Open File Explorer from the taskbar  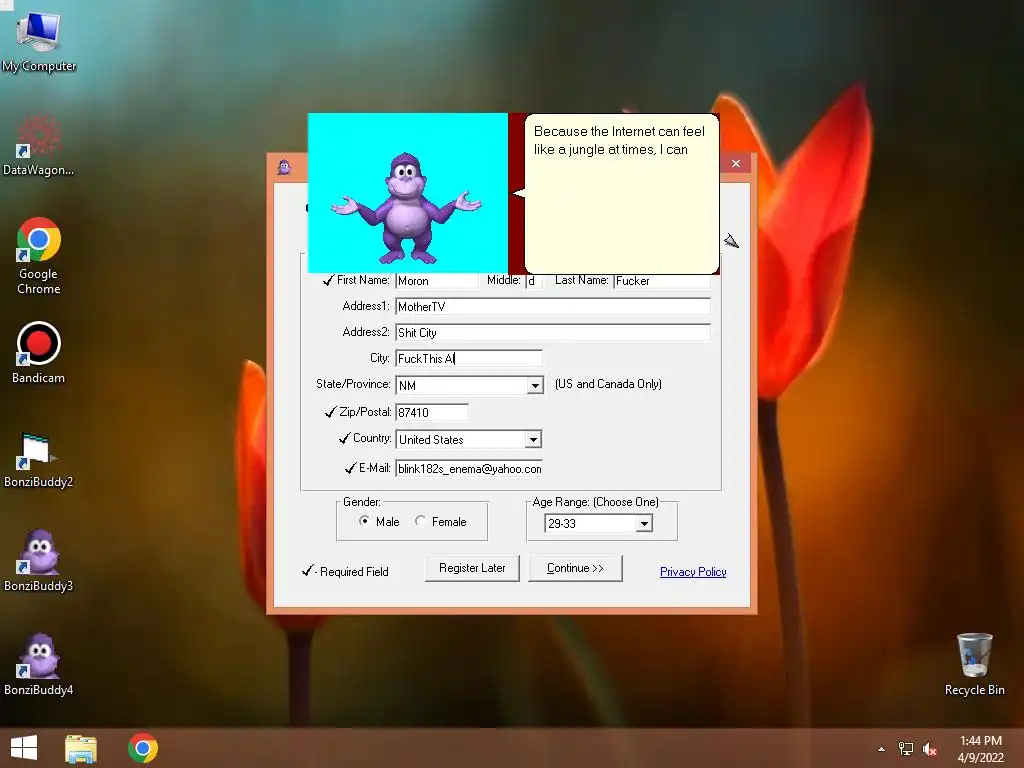pyautogui.click(x=81, y=748)
